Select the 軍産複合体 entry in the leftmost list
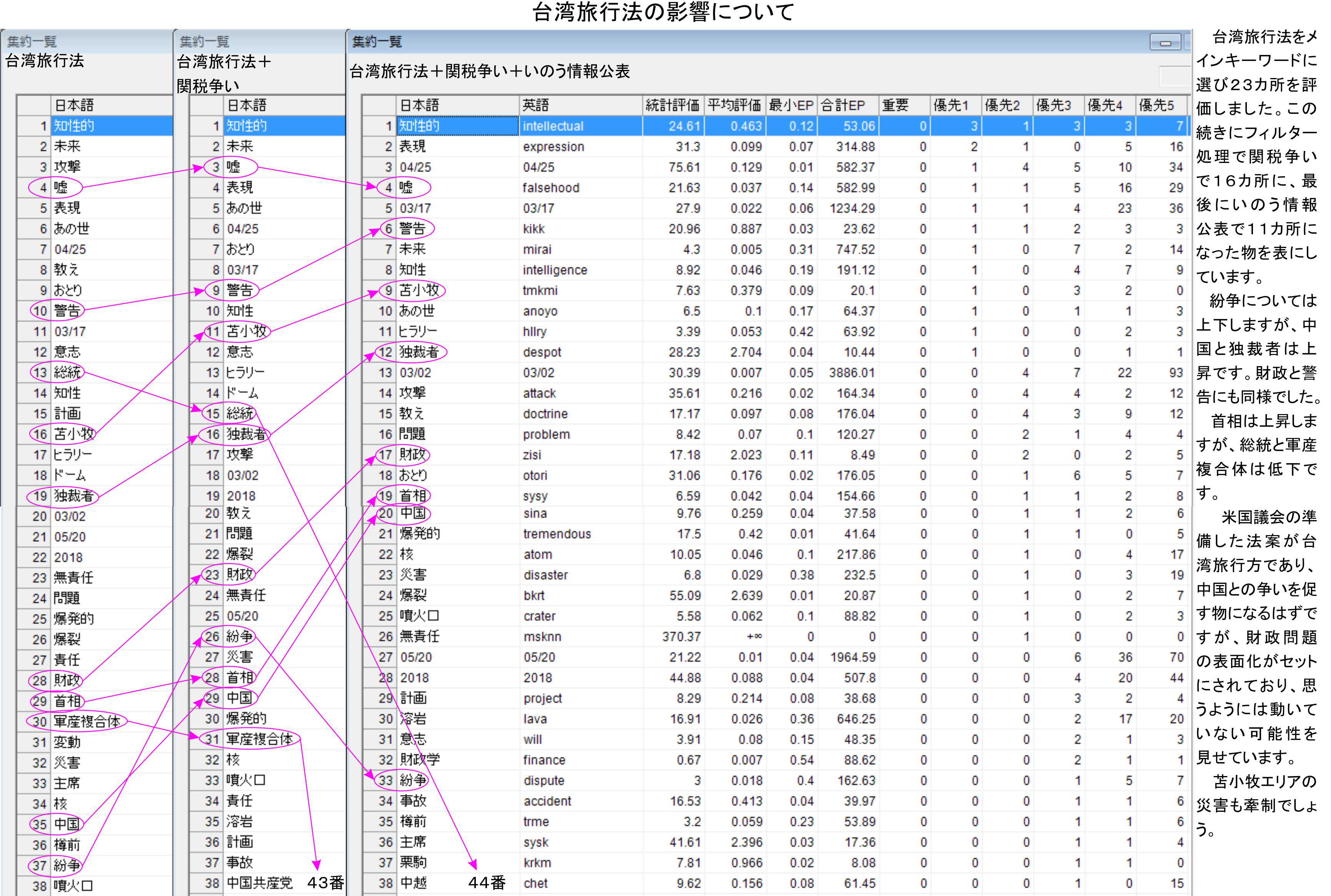The height and width of the screenshot is (896, 1331). click(87, 722)
